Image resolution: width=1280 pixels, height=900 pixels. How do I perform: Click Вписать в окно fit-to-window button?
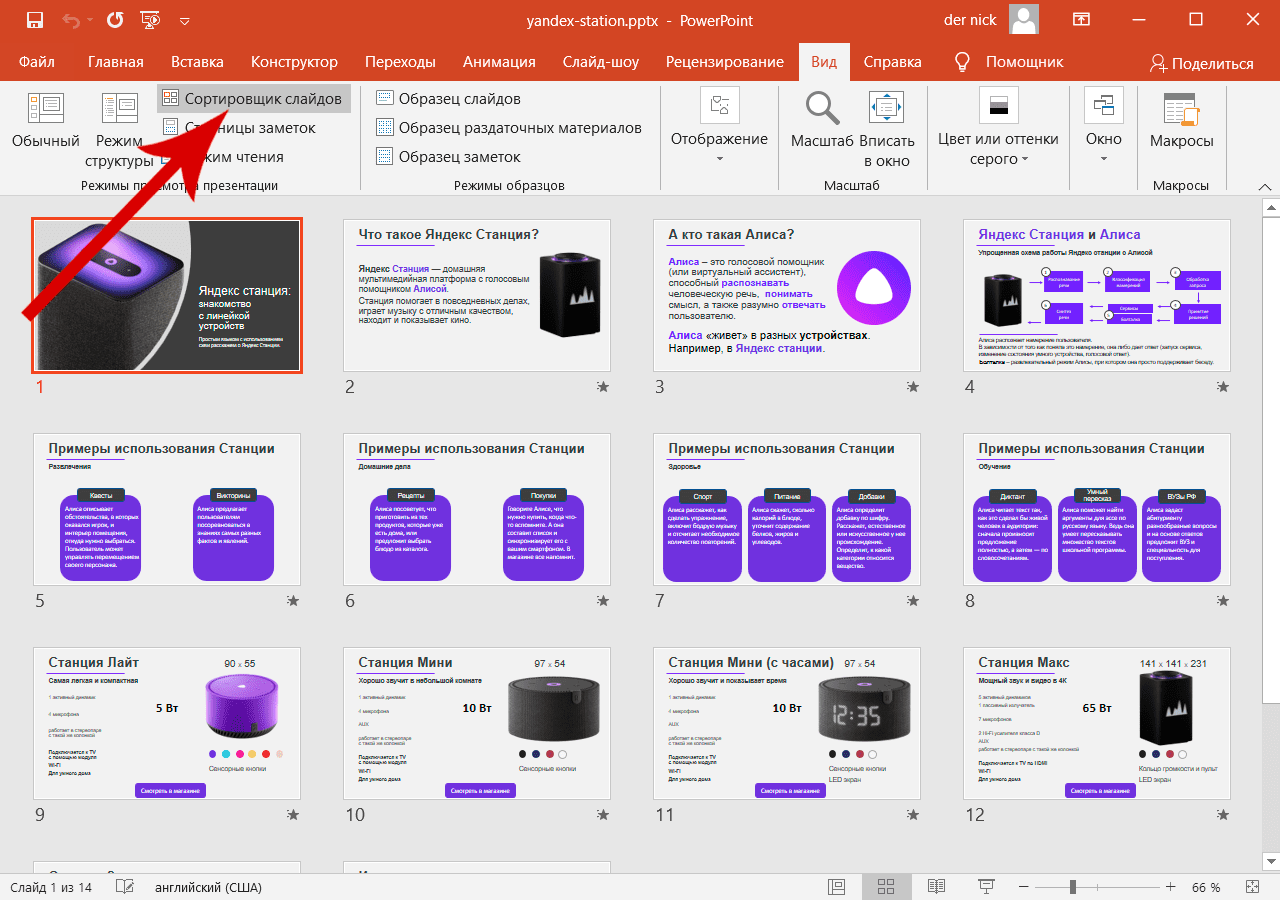click(887, 130)
